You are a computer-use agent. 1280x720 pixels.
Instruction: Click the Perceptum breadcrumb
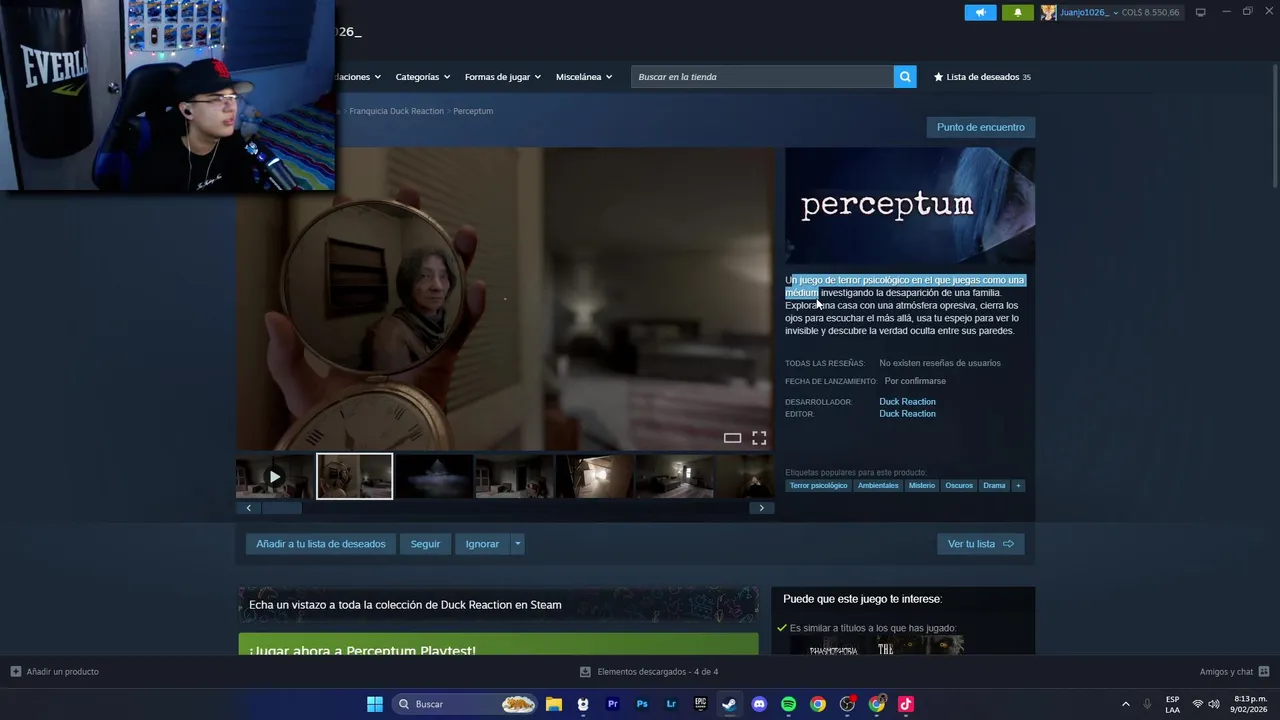click(473, 111)
